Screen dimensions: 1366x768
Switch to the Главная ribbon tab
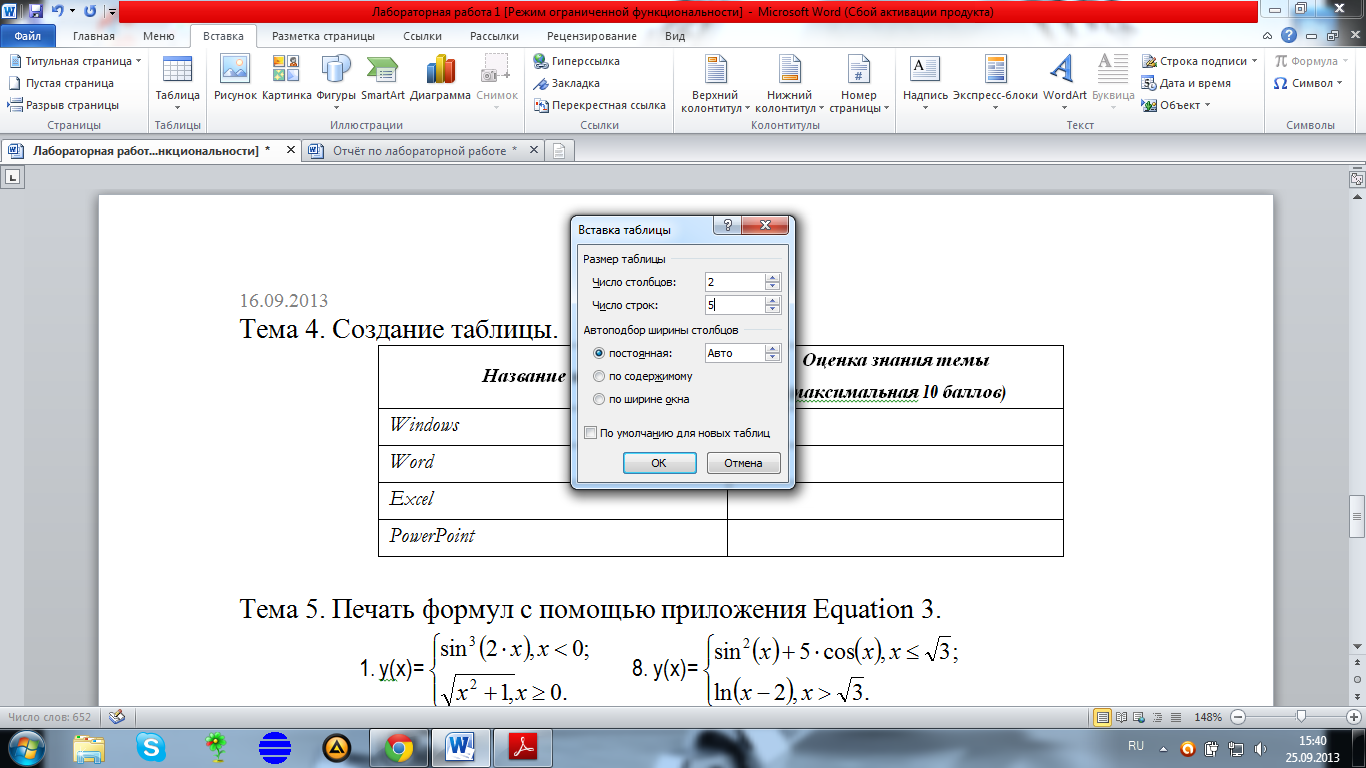coord(93,36)
